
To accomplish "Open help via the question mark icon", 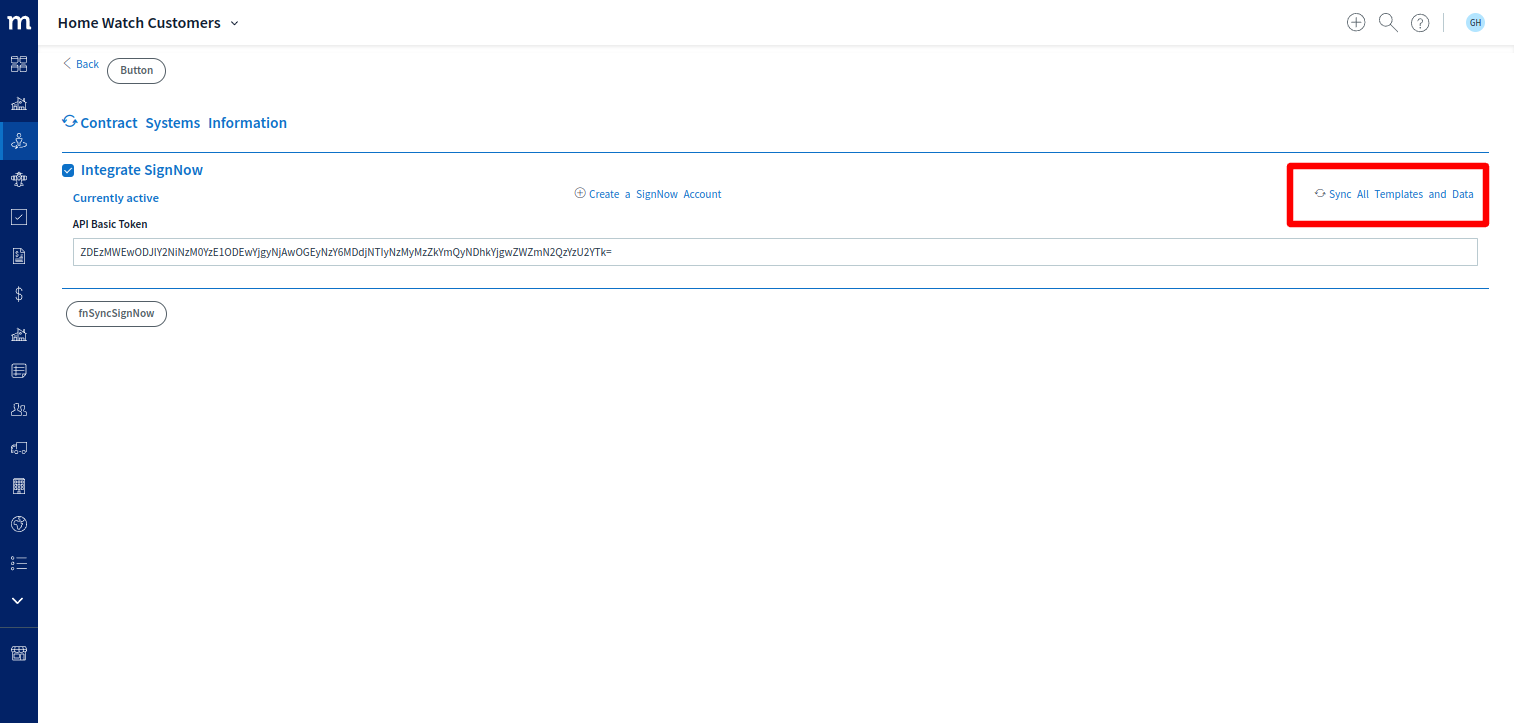I will [x=1420, y=23].
